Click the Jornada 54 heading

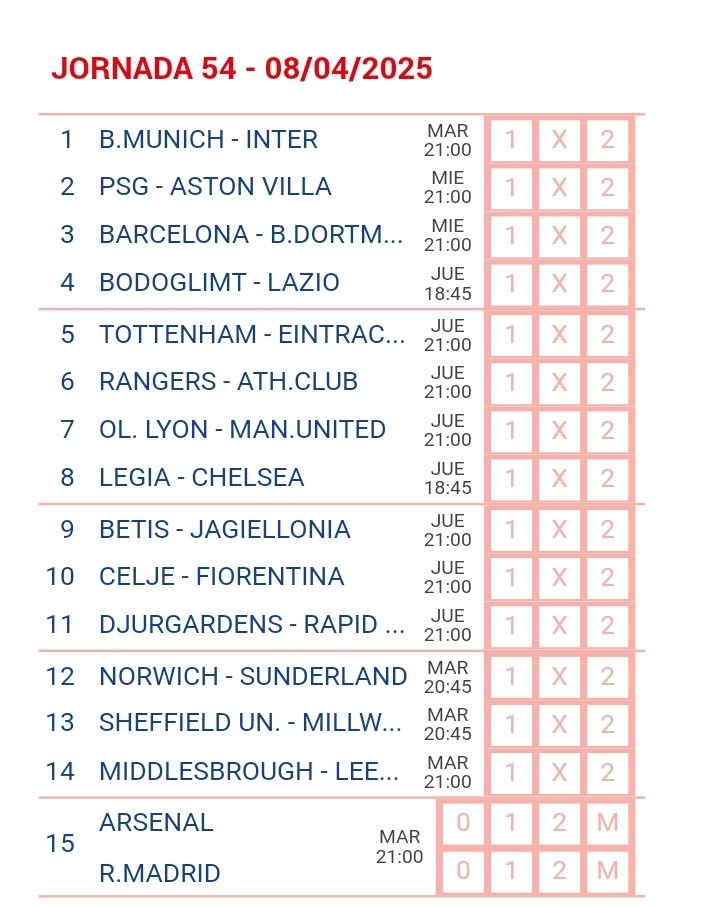pyautogui.click(x=242, y=69)
